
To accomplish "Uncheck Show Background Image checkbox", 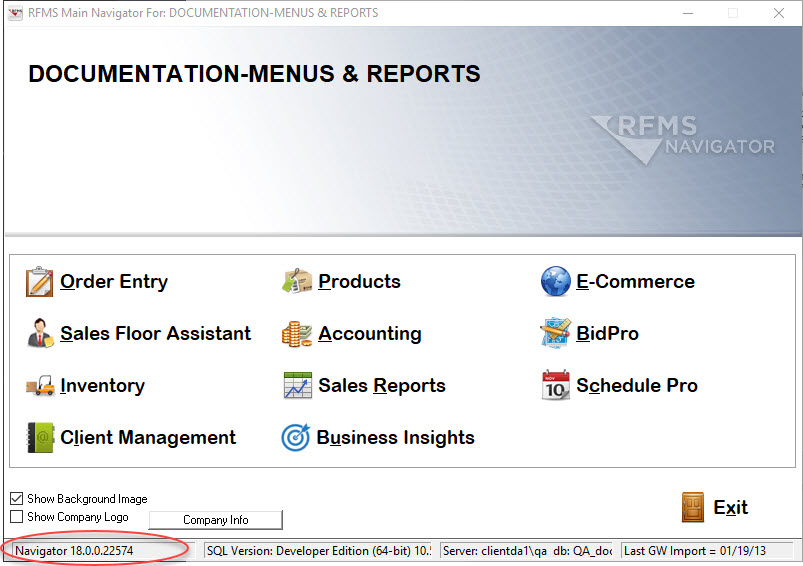I will [16, 498].
